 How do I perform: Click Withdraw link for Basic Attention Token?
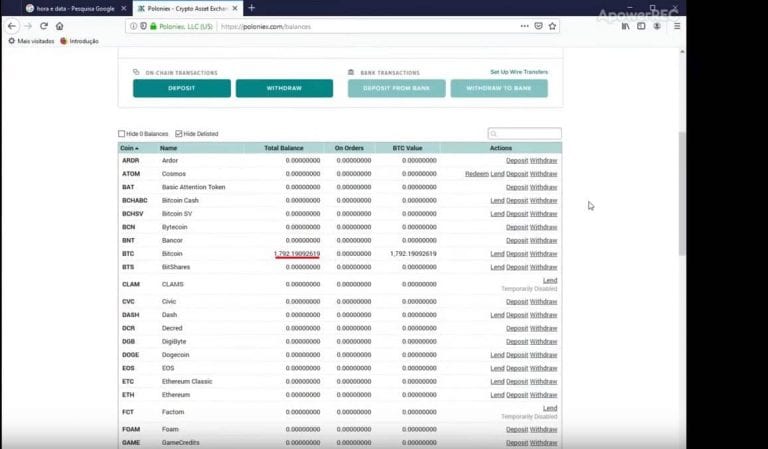[544, 187]
